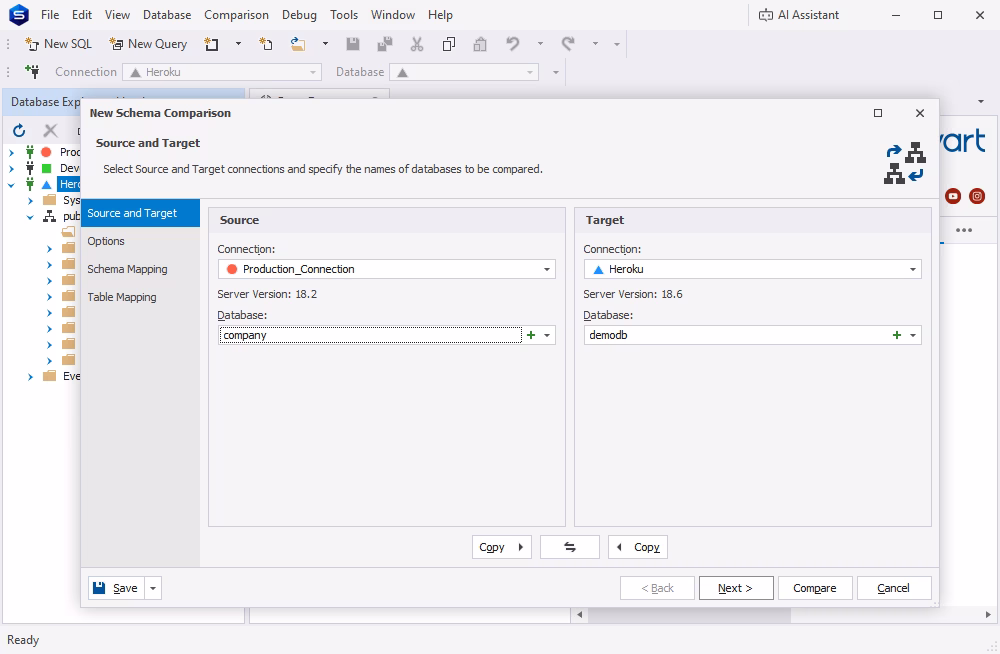
Task: Select the Source and Target wizard page
Action: pos(140,213)
